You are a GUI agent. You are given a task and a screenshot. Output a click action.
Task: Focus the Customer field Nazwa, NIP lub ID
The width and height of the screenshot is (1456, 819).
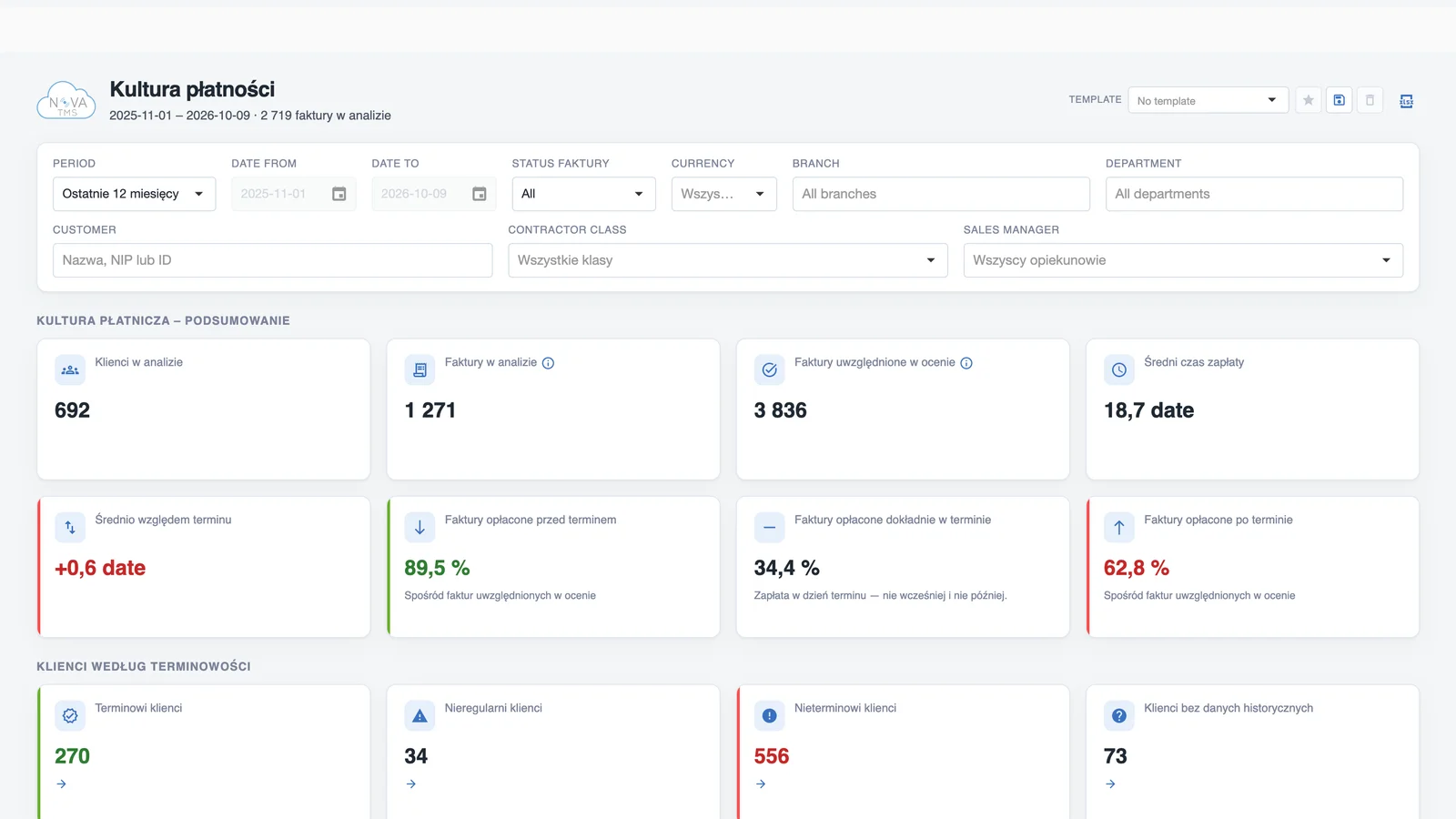(x=272, y=260)
